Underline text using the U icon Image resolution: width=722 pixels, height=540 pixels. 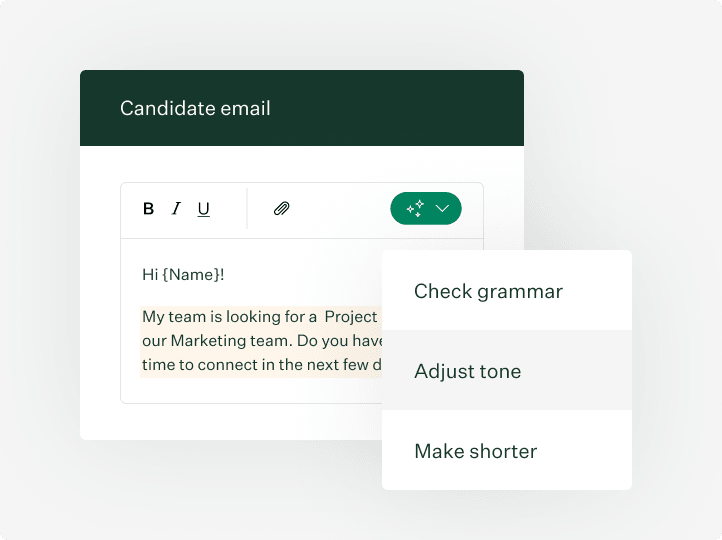[204, 209]
